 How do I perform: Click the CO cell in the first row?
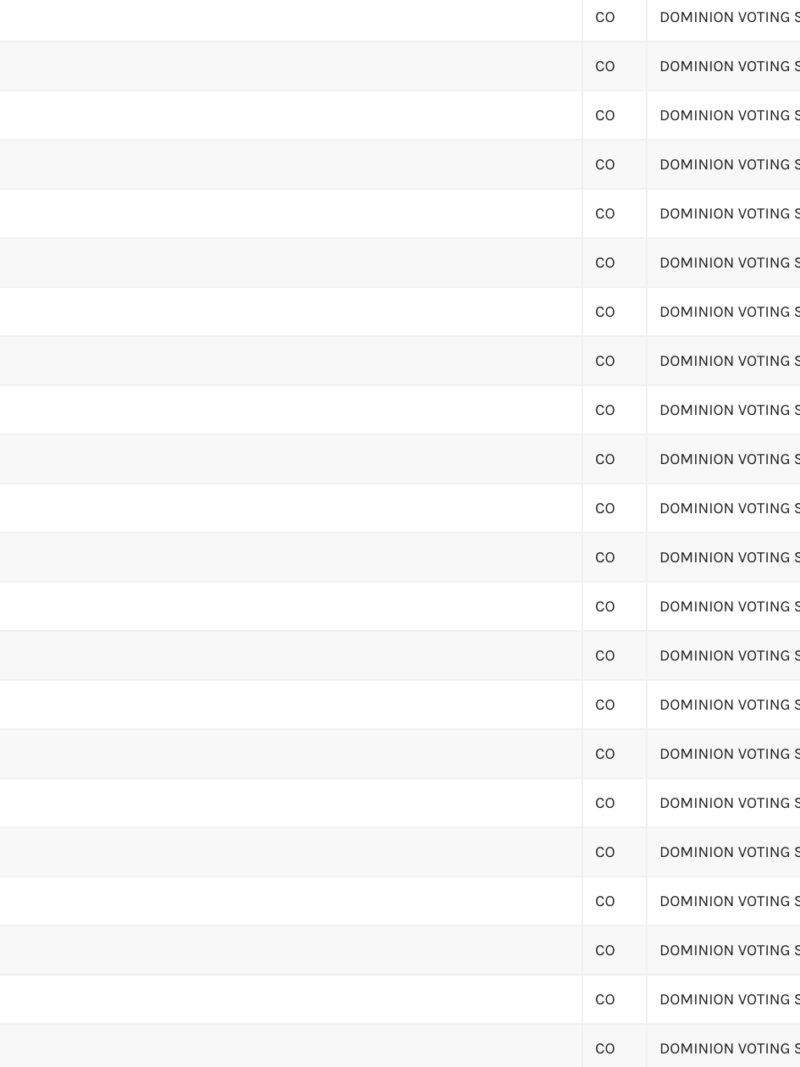tap(604, 17)
